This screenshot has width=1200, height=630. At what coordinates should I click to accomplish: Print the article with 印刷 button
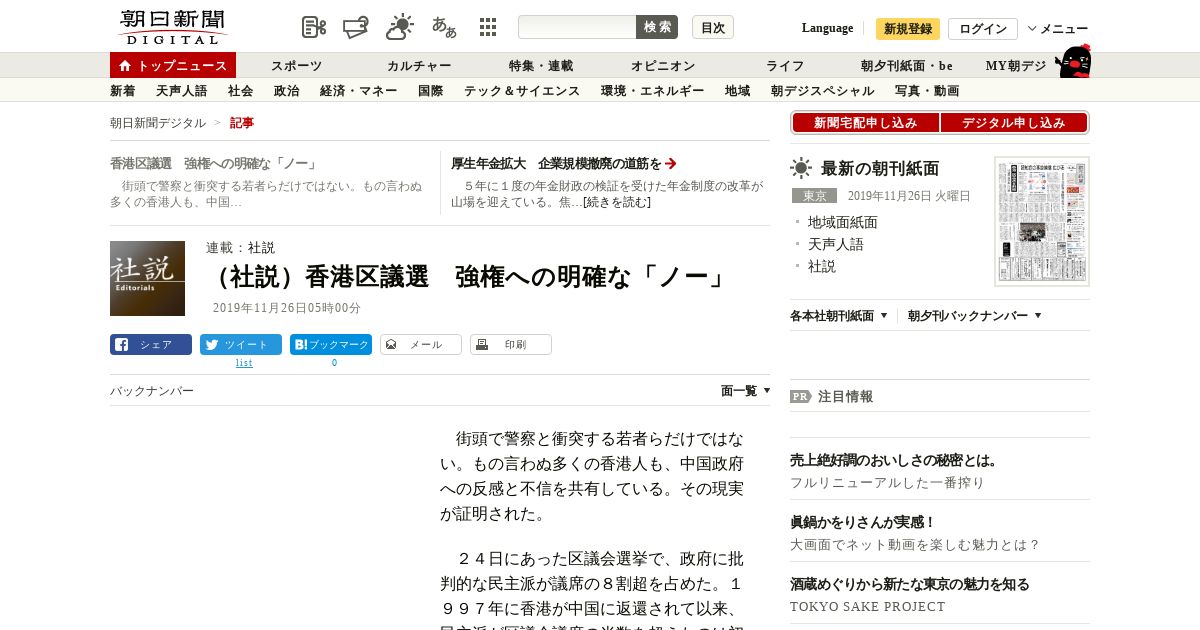coord(511,345)
